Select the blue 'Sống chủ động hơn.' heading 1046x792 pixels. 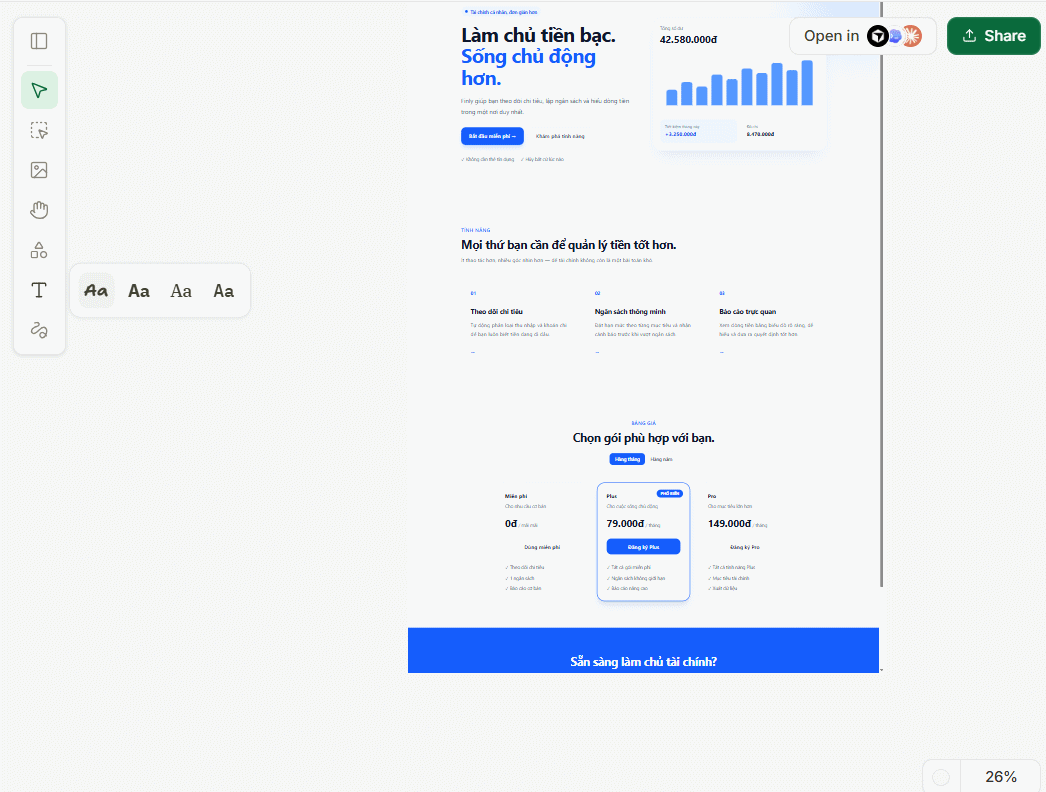click(528, 67)
